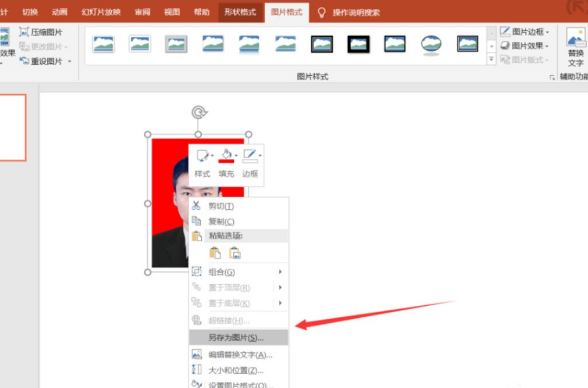Choose 大小和位置(Z)... from context menu
Viewport: 588px width, 388px height.
[239, 370]
